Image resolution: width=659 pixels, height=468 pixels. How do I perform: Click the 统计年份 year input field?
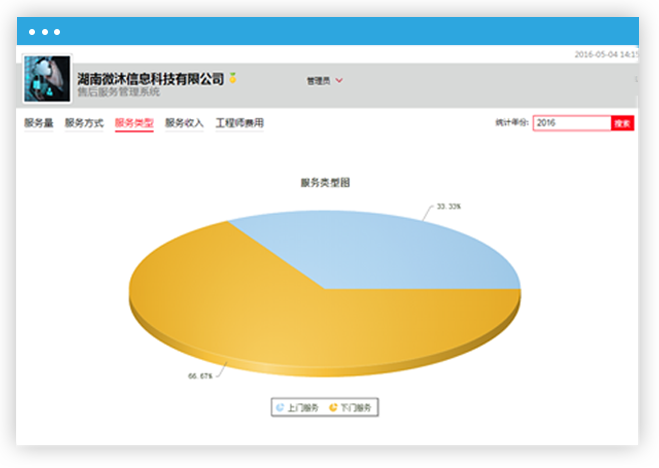point(570,123)
